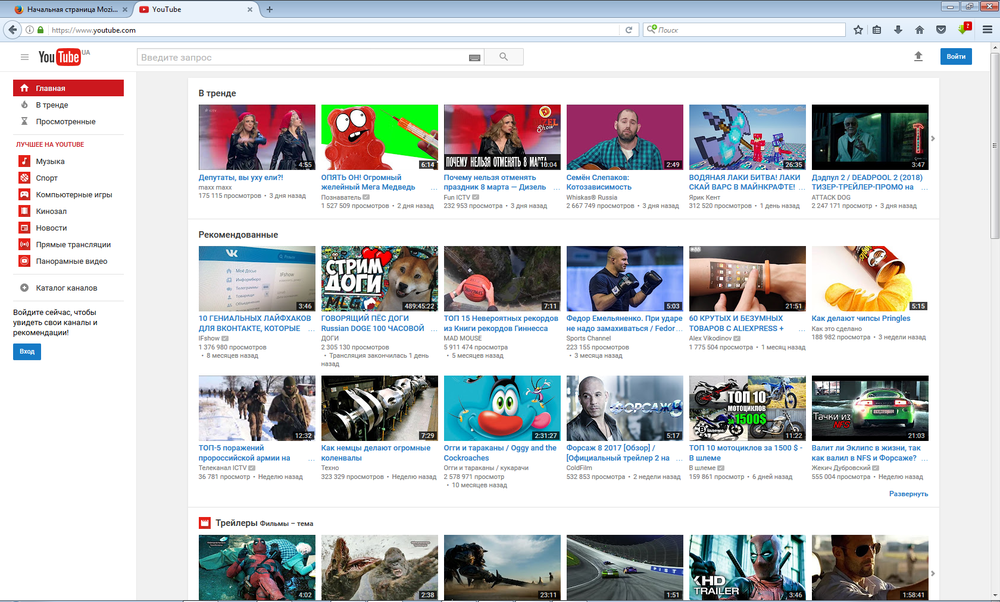Open the Спорт category in sidebar

click(46, 178)
